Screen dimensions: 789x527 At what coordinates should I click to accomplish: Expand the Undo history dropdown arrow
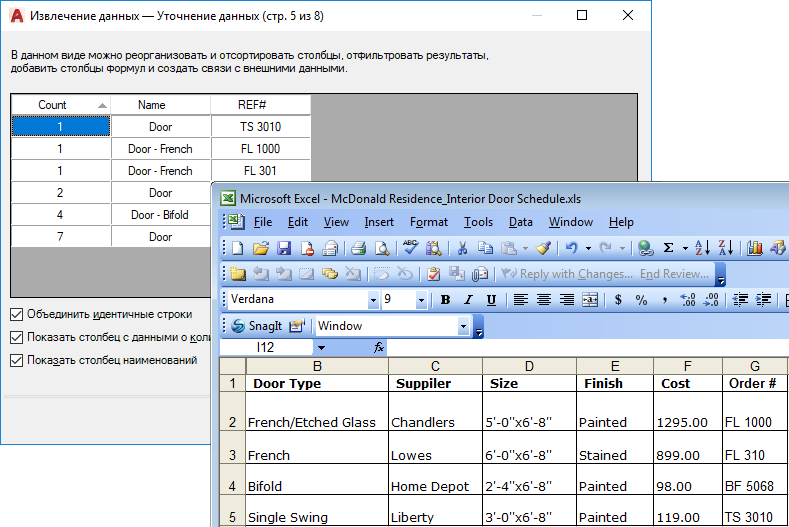(588, 248)
